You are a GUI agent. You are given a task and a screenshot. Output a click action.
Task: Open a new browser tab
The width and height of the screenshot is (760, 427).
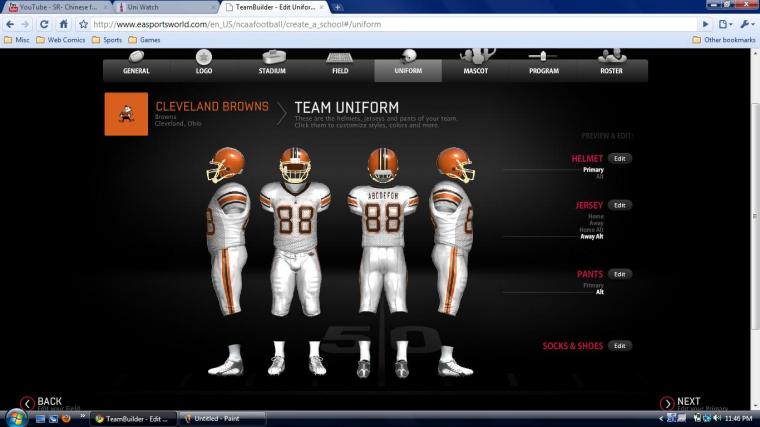337,7
